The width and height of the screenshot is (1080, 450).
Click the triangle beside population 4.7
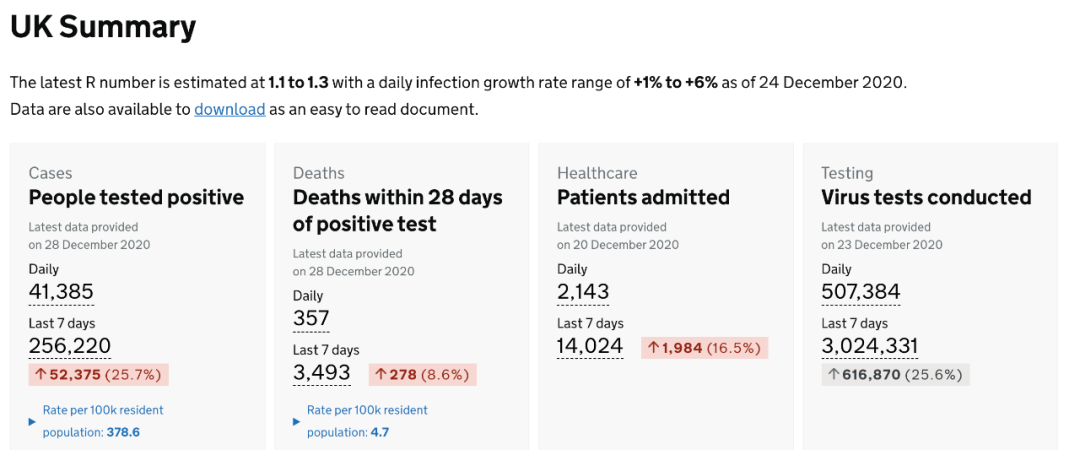tap(296, 422)
